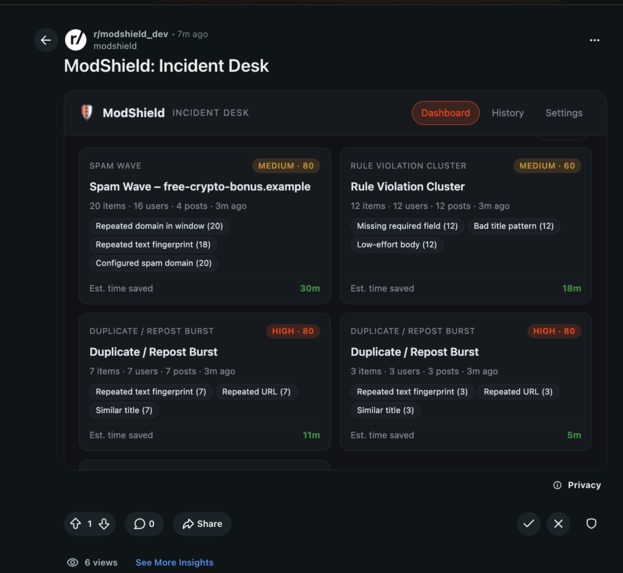
Task: Switch to the Dashboard tab
Action: [x=445, y=113]
